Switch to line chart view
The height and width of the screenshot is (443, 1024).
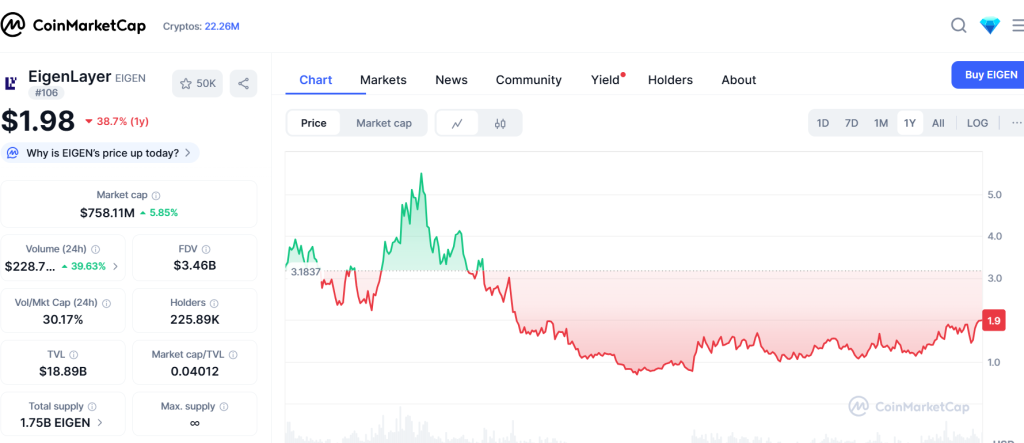[x=457, y=123]
